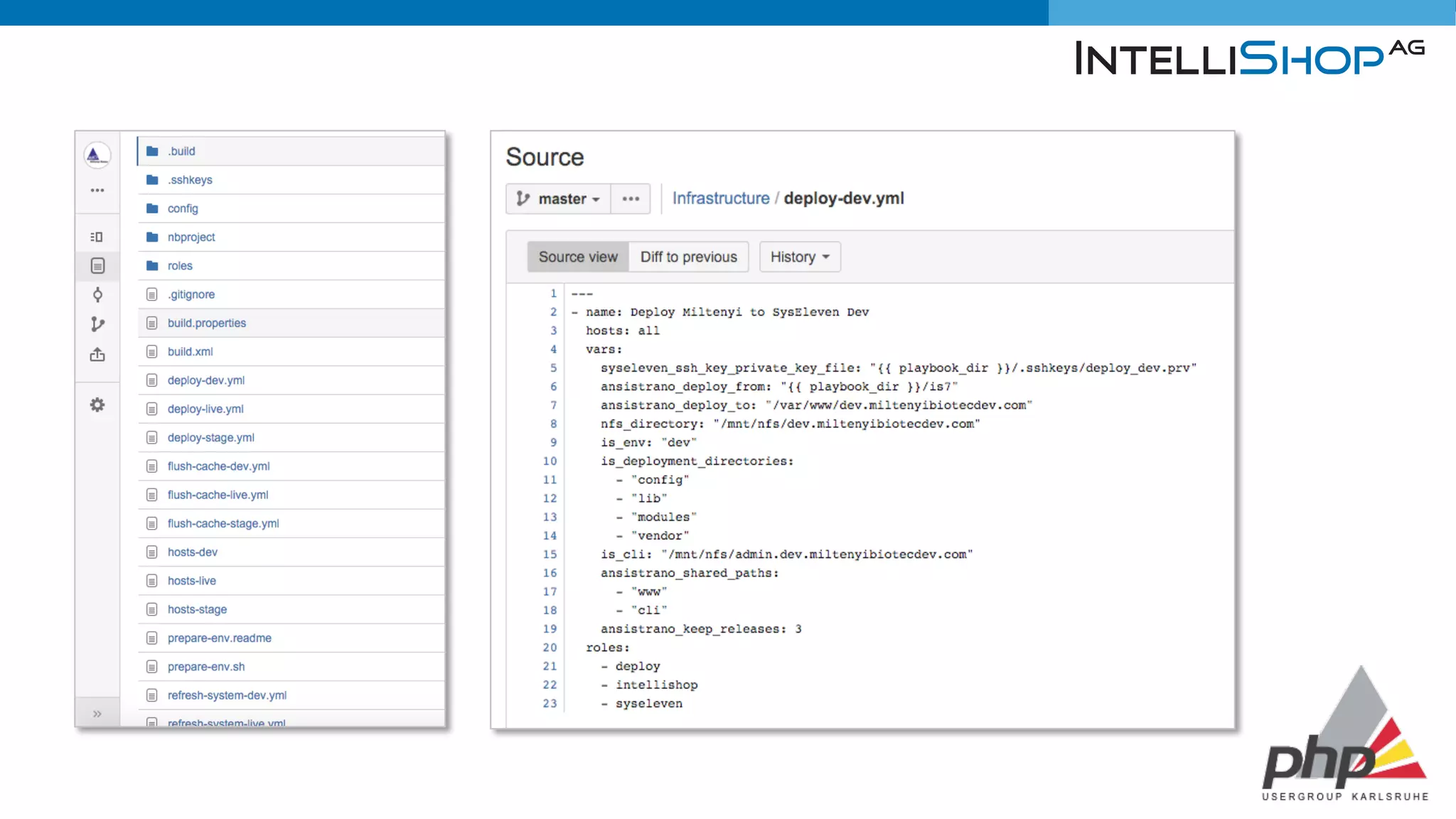1456x819 pixels.
Task: Open the roles folder
Action: tap(180, 266)
